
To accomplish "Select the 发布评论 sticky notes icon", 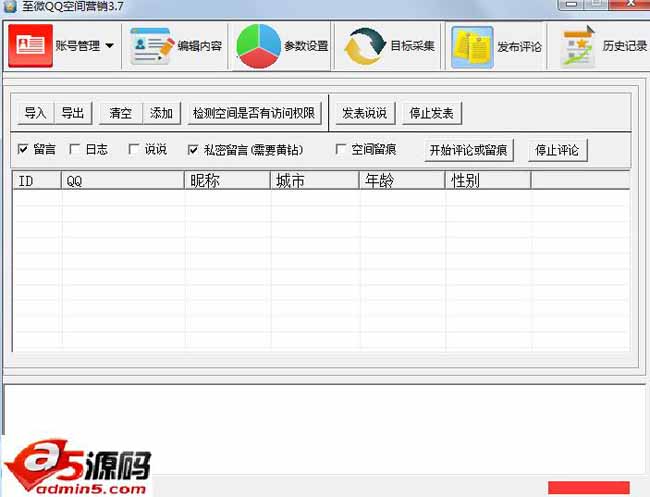I will click(x=473, y=47).
